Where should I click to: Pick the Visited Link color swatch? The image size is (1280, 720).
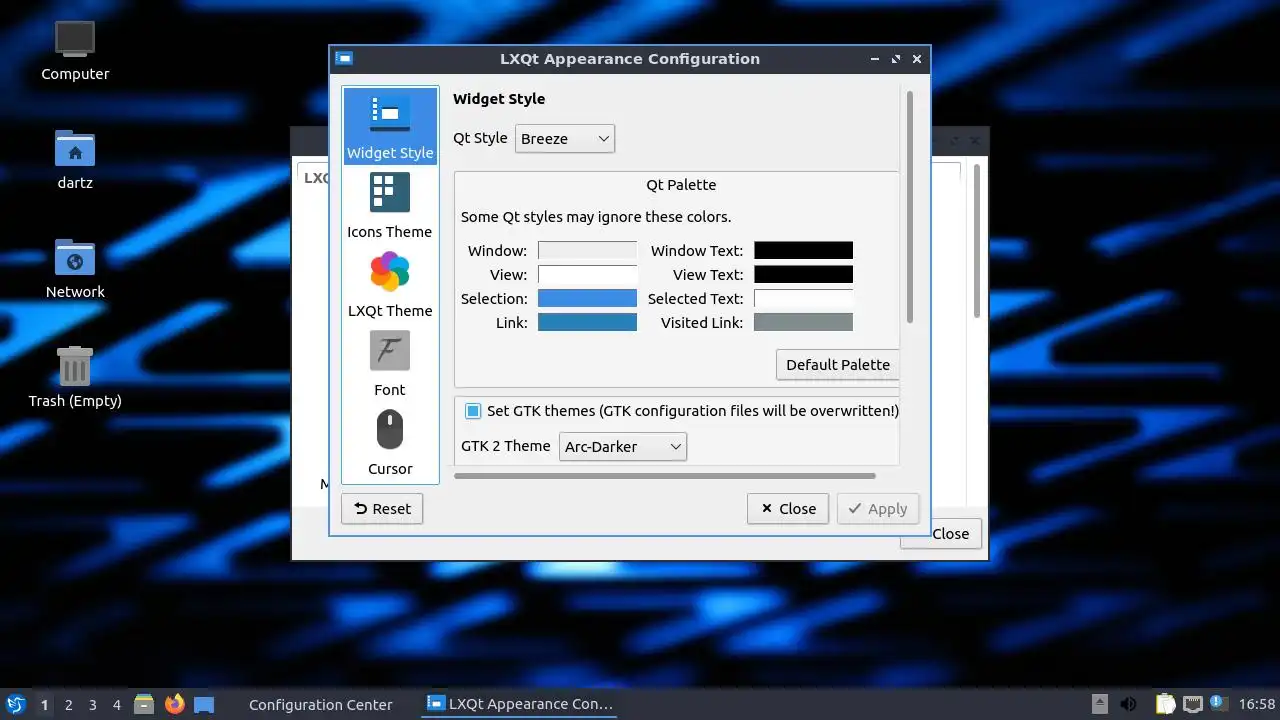803,323
